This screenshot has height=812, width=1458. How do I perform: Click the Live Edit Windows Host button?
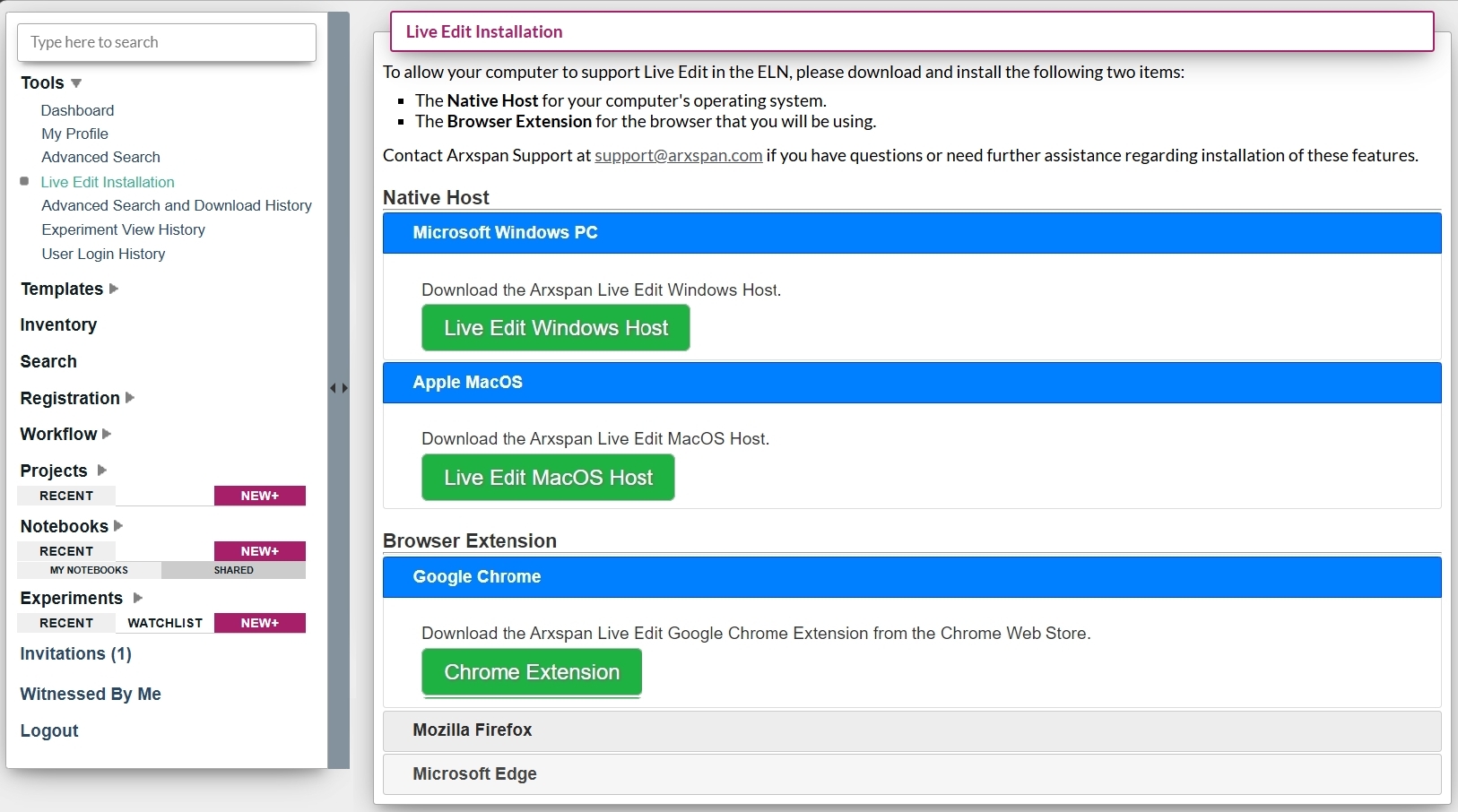tap(555, 328)
